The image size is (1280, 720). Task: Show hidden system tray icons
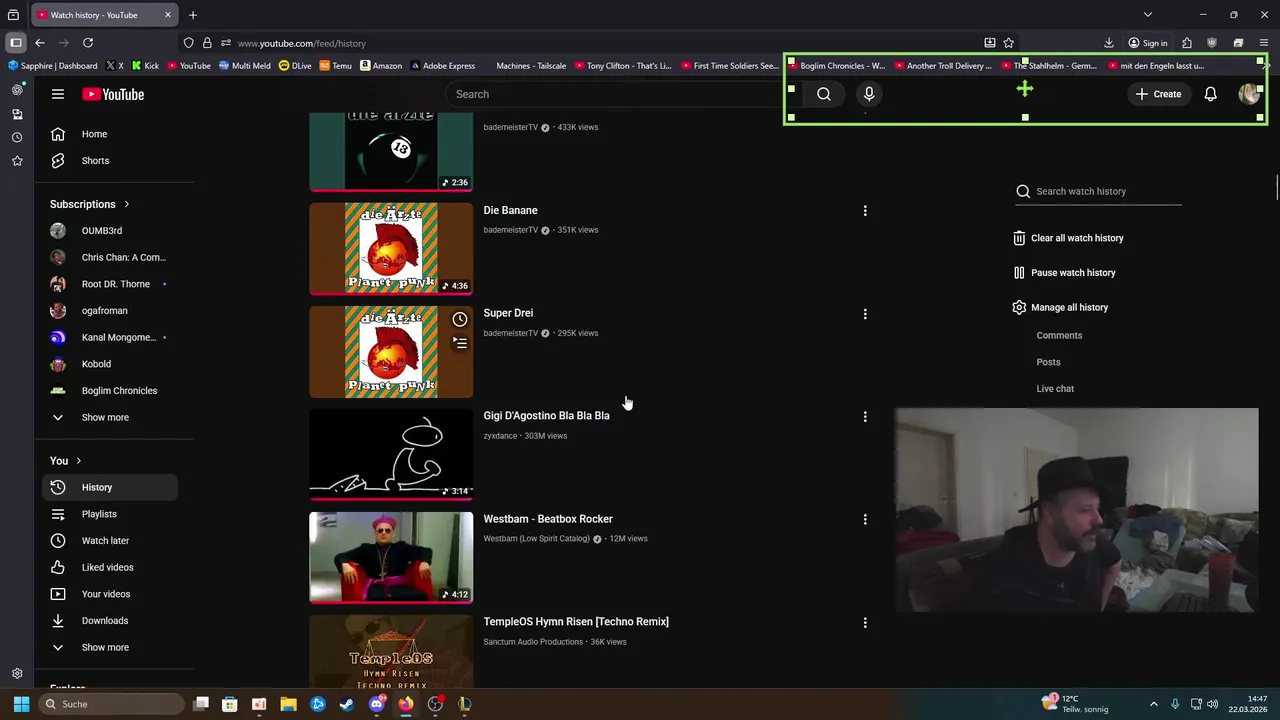[1153, 704]
